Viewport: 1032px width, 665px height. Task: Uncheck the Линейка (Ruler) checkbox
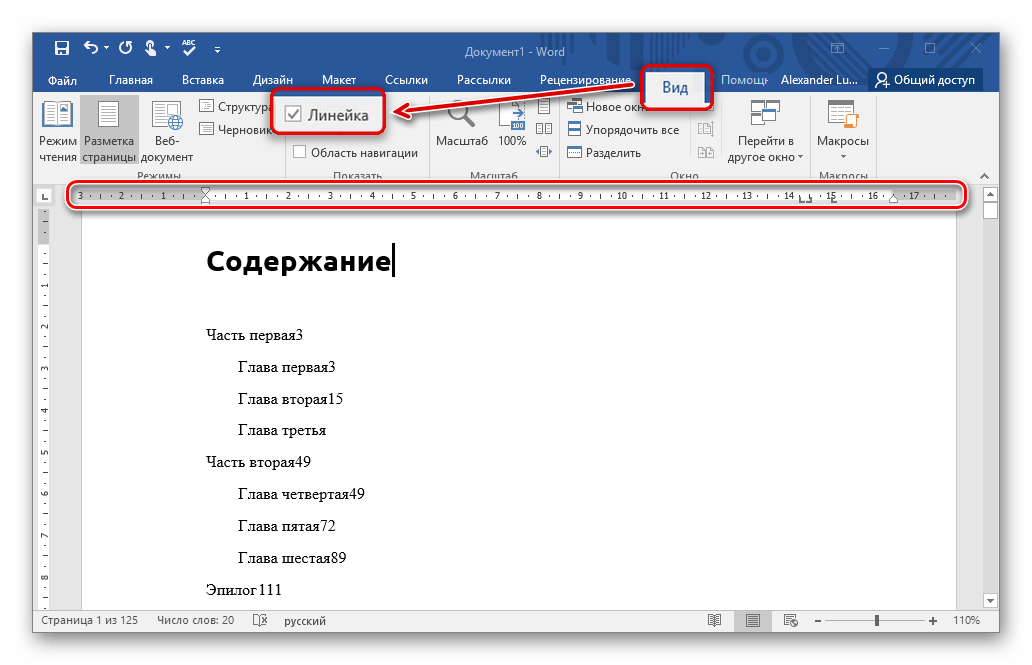(x=293, y=115)
